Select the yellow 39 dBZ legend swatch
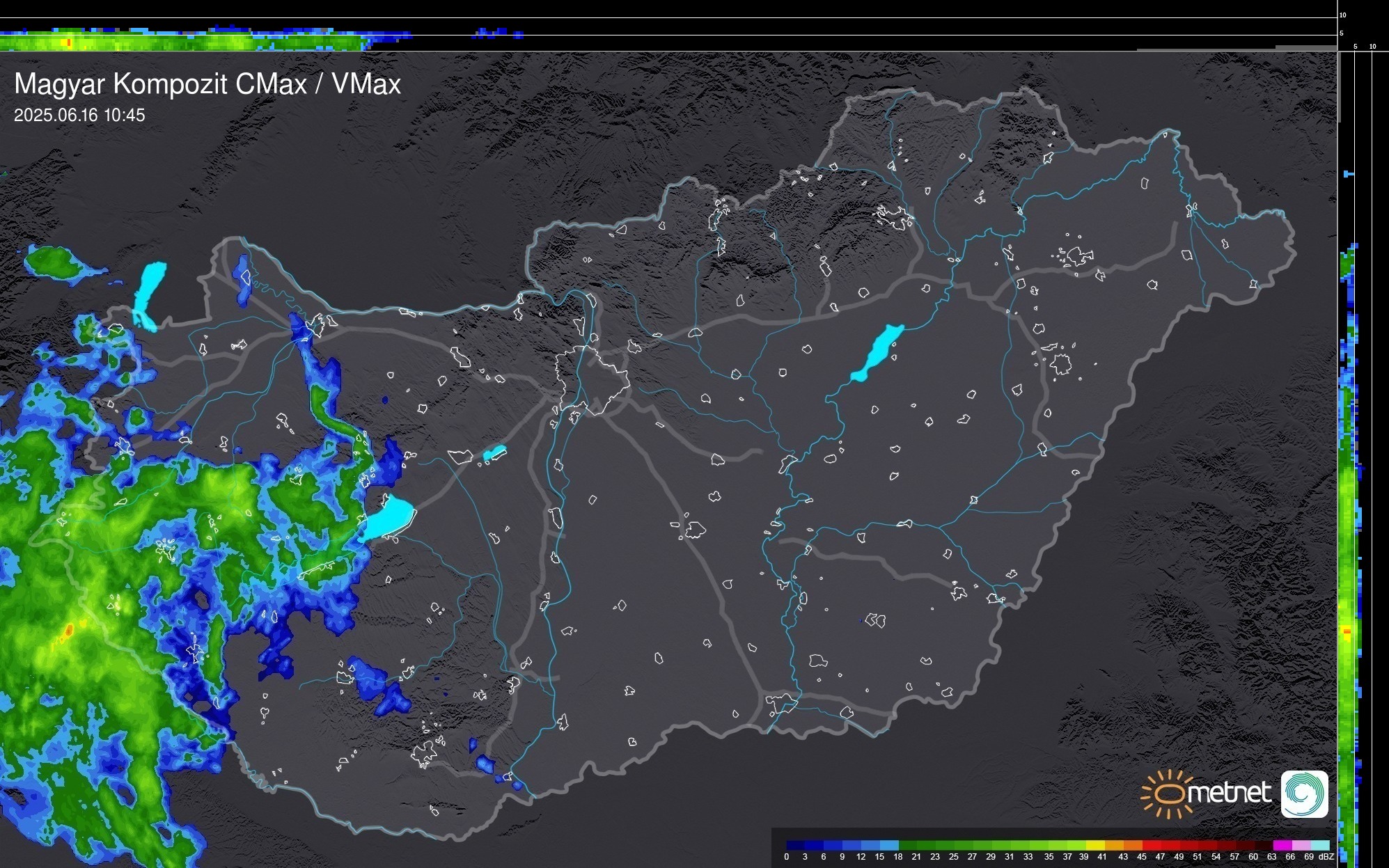 tap(1094, 845)
